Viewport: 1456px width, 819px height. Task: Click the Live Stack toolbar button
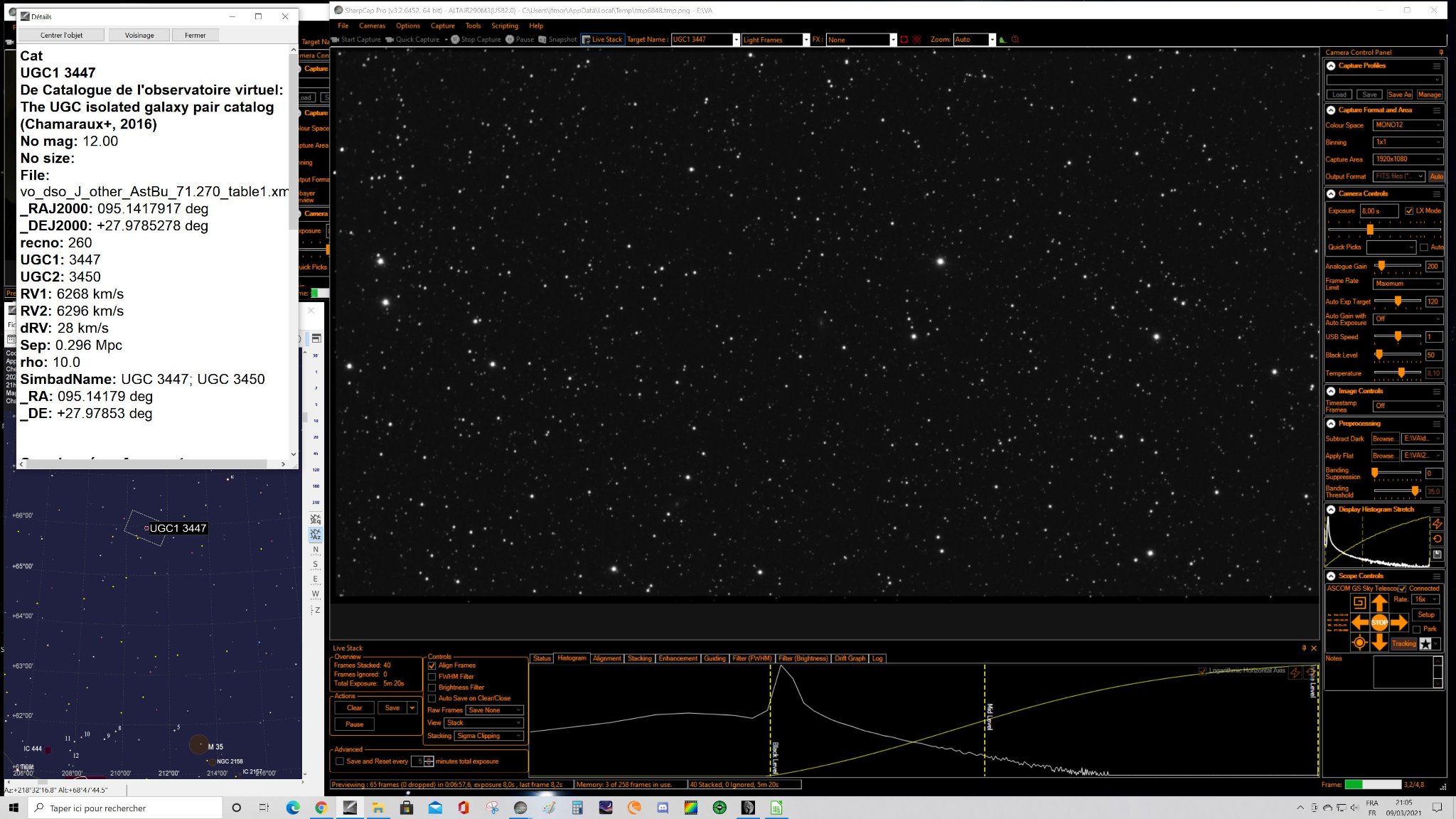(x=602, y=40)
